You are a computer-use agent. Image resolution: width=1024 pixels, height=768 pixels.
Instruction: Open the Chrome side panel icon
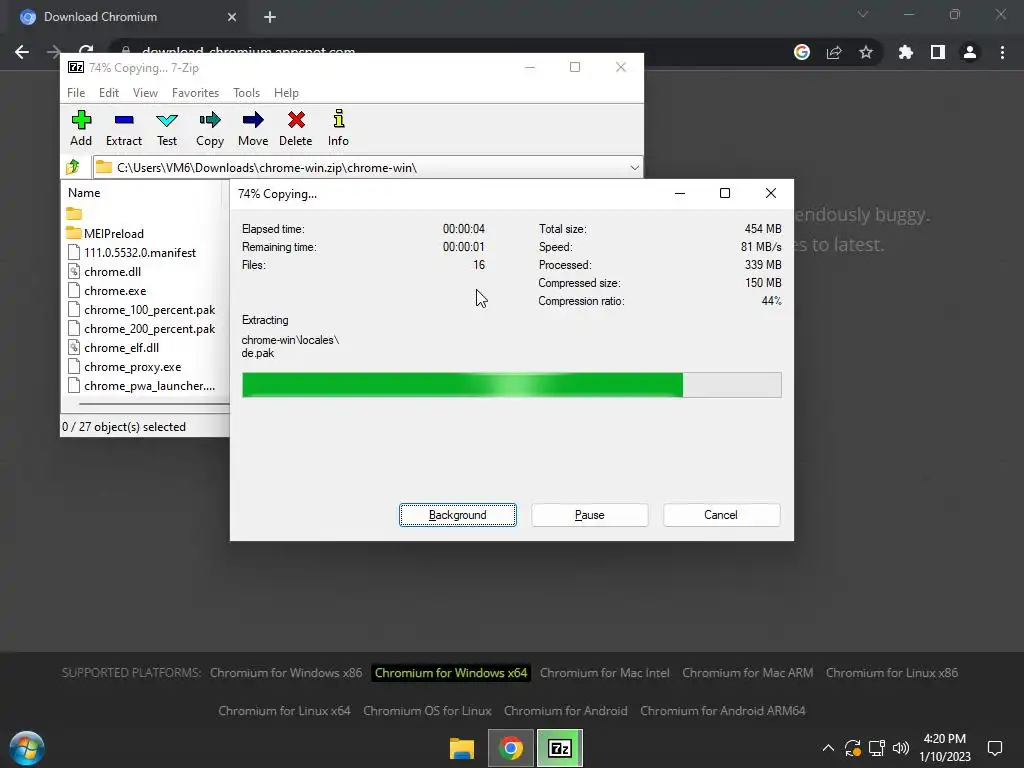(938, 52)
